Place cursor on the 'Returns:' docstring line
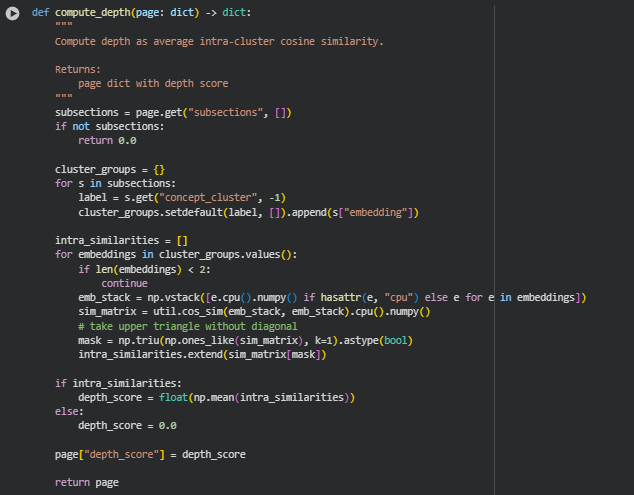 (78, 70)
